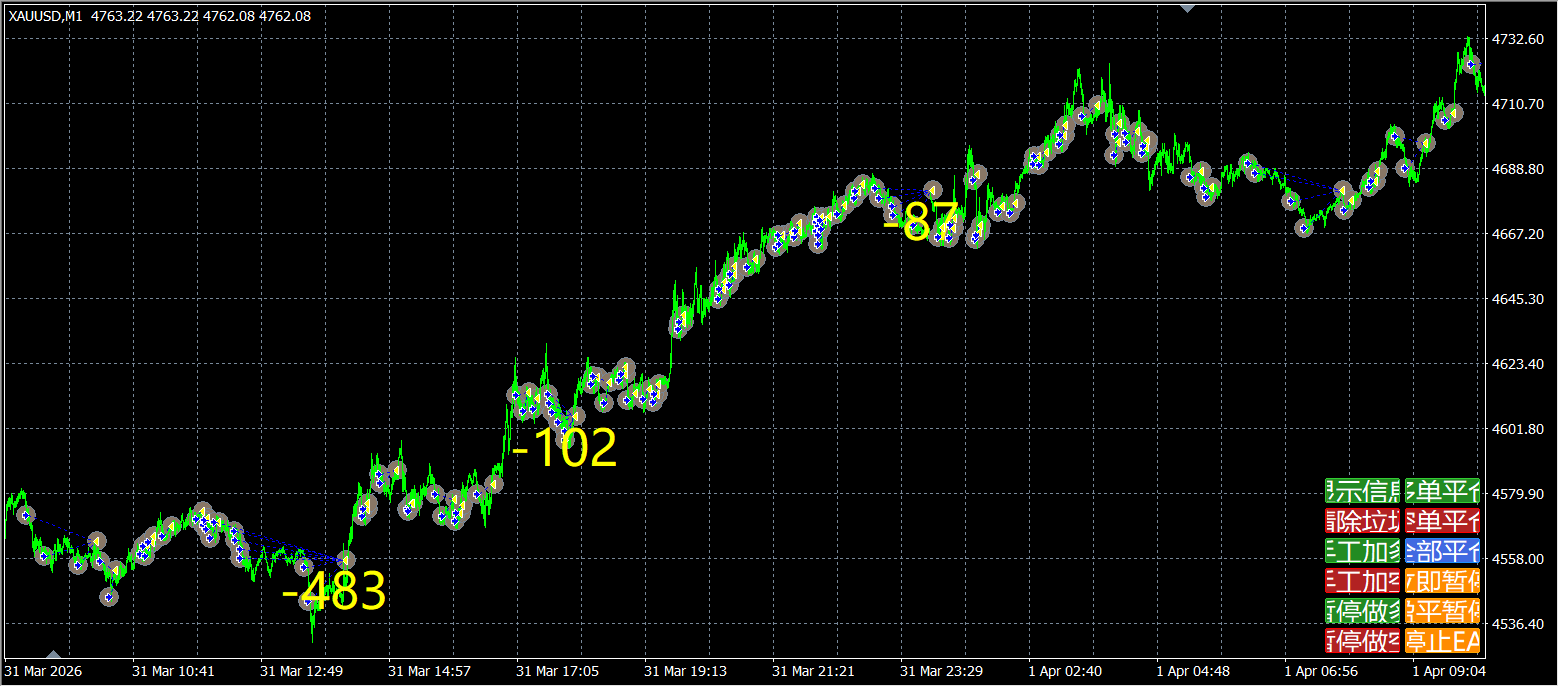Click the gray chart-shift triangle at the top edge
1559x687 pixels.
1187,7
